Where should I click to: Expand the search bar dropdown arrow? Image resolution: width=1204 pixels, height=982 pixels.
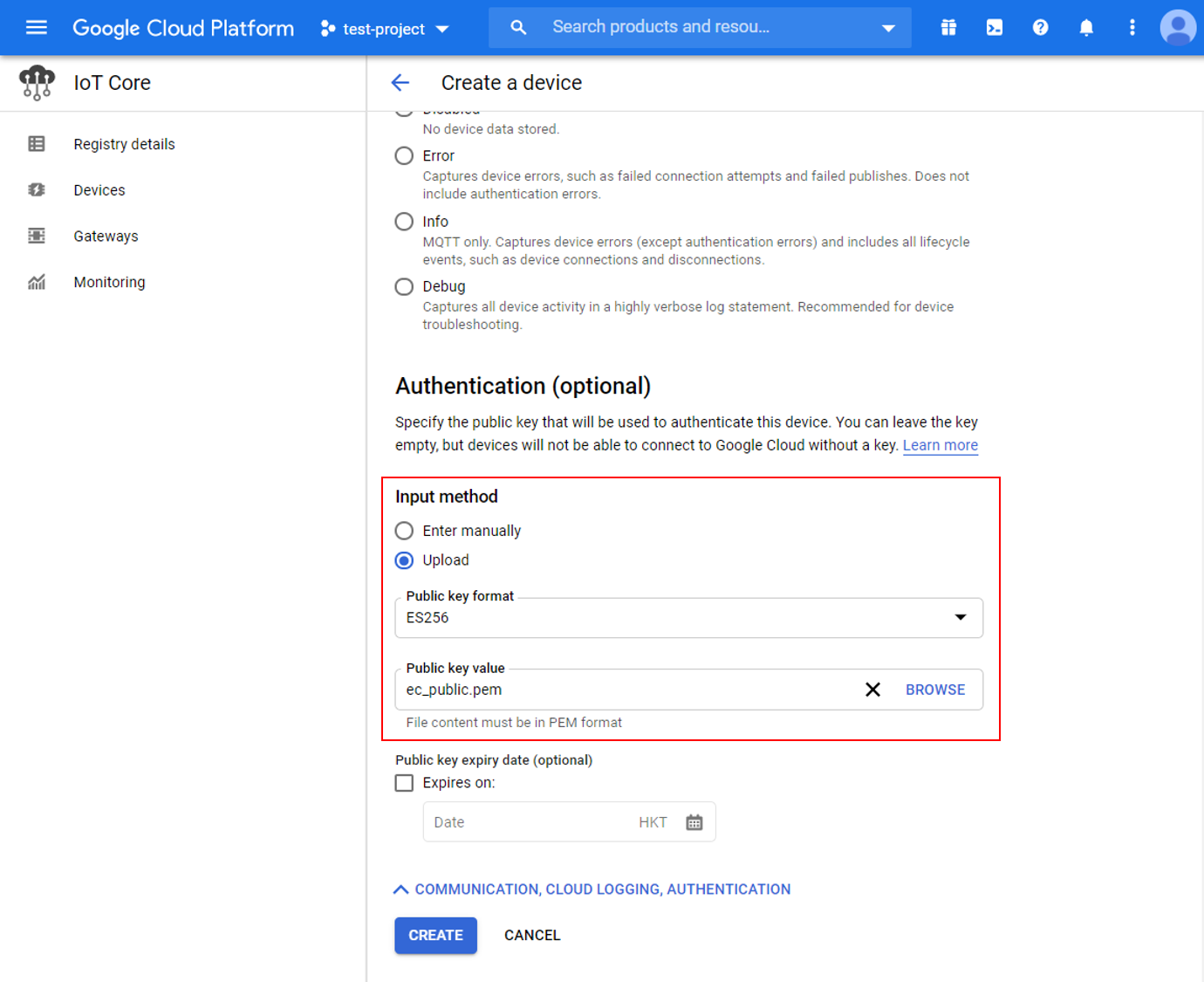[888, 28]
